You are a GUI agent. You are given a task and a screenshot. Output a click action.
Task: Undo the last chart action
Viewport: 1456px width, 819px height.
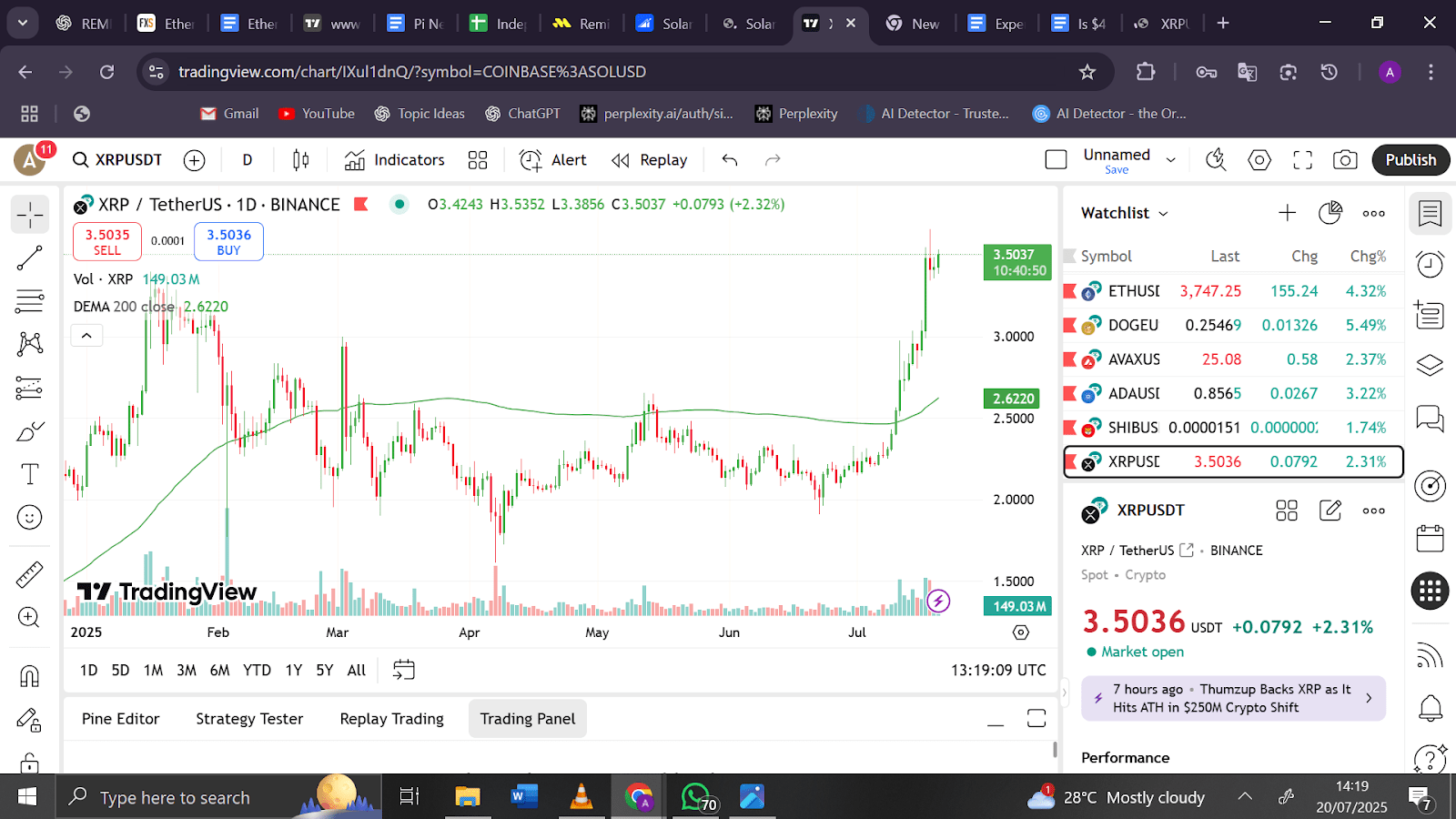point(730,160)
